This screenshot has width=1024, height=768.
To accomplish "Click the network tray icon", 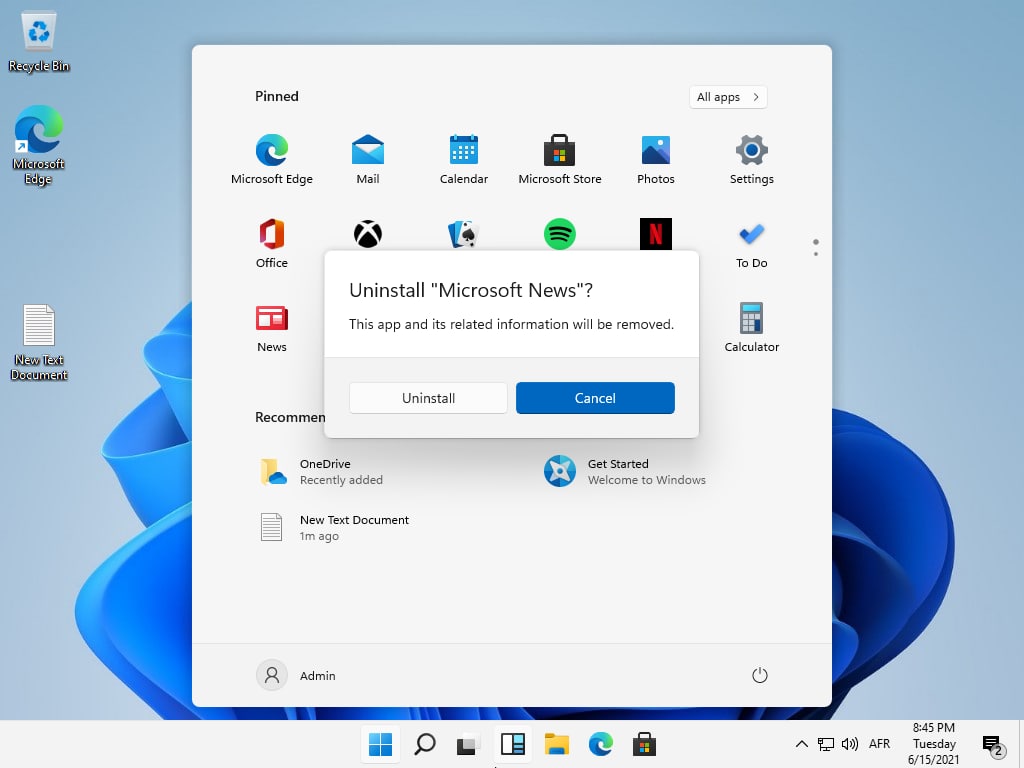I will click(x=825, y=744).
